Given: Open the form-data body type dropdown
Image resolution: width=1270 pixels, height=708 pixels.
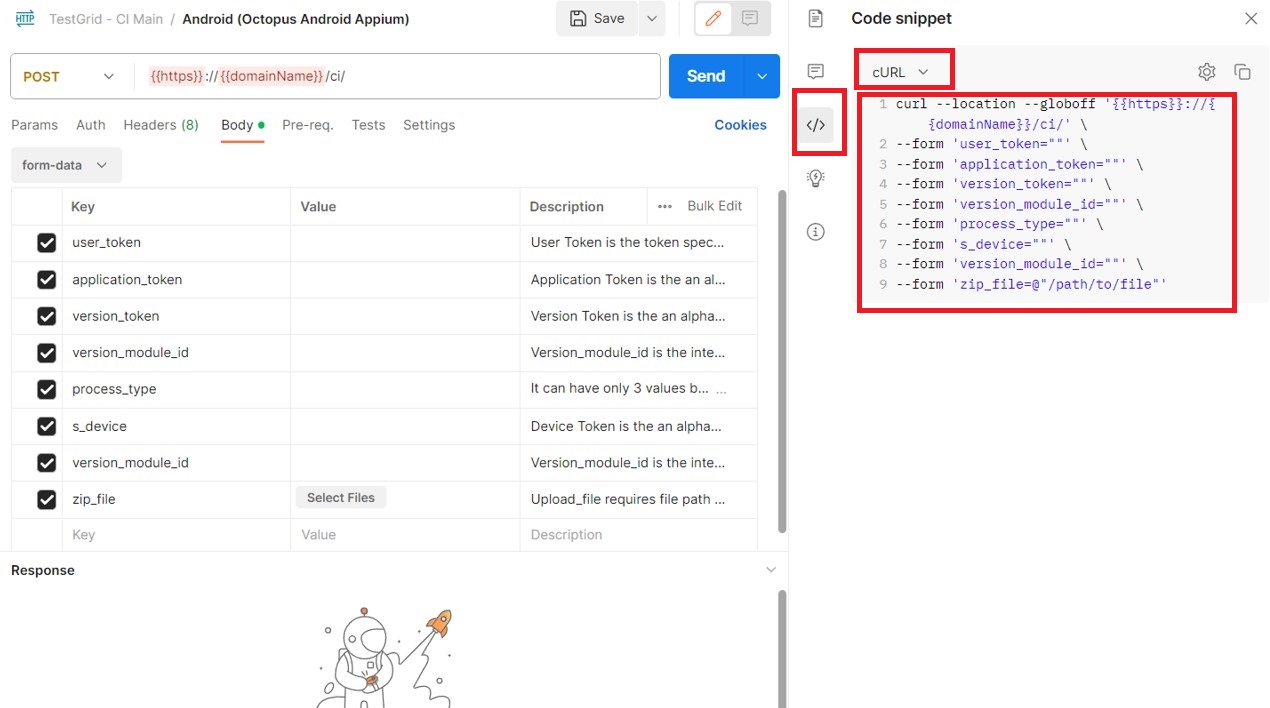Looking at the screenshot, I should [x=66, y=165].
